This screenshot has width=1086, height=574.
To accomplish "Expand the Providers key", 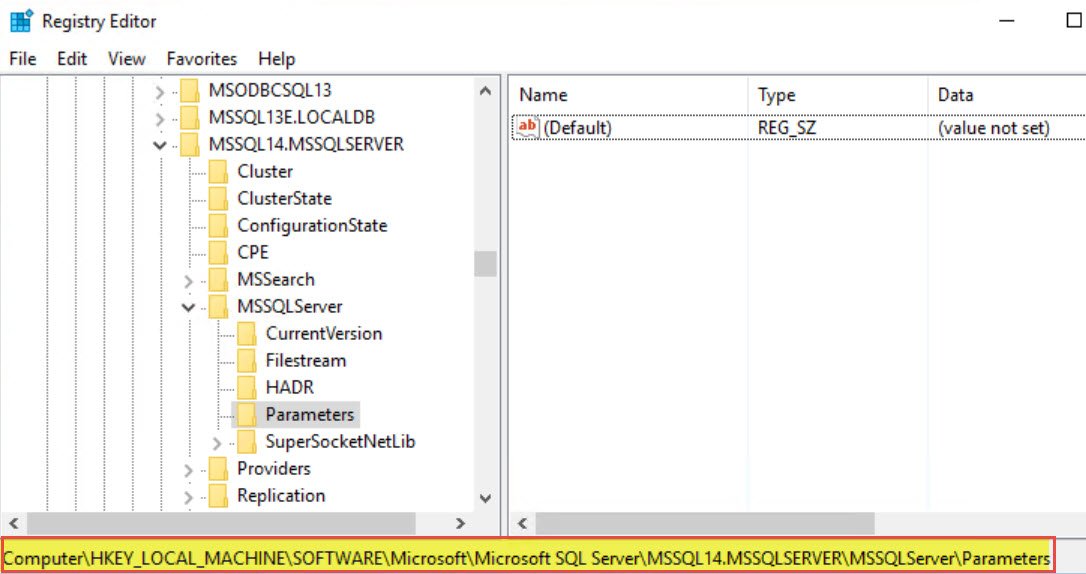I will pyautogui.click(x=188, y=469).
